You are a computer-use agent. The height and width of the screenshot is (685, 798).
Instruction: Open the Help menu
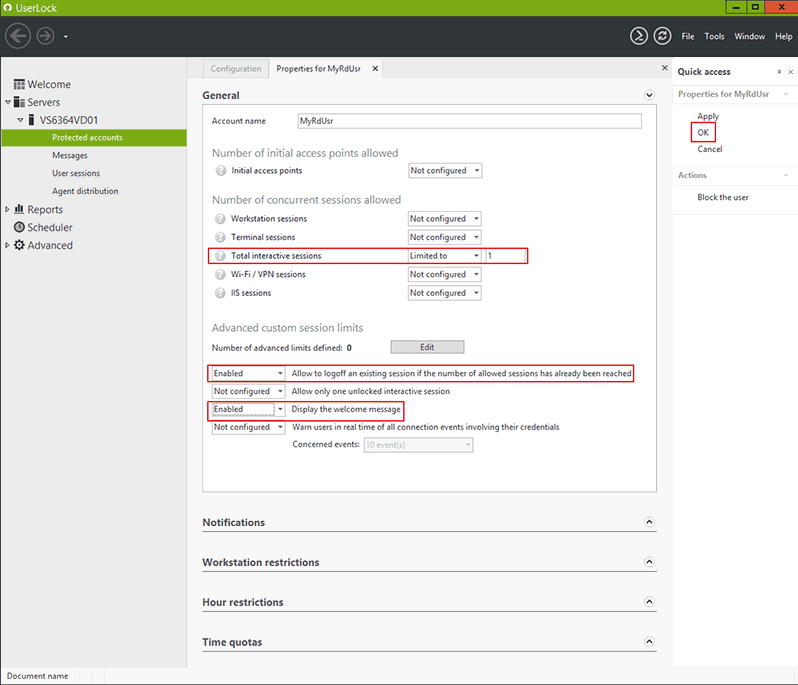[783, 36]
